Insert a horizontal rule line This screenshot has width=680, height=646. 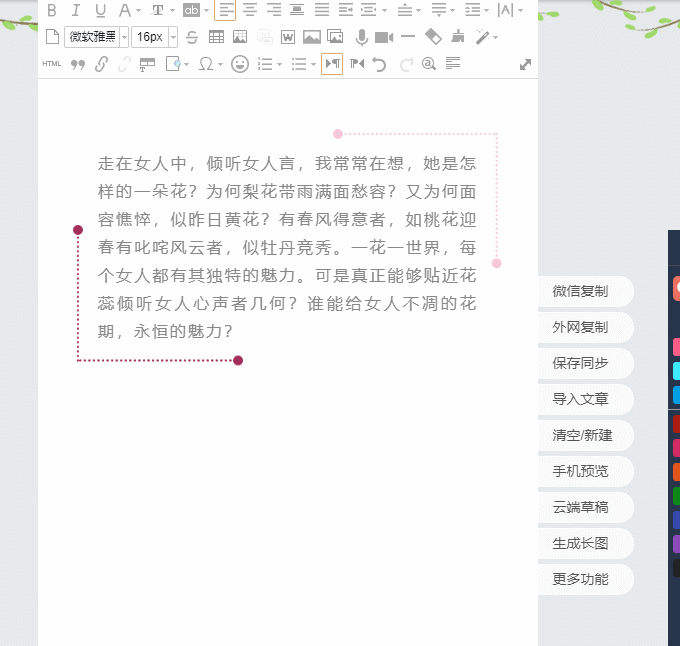408,36
